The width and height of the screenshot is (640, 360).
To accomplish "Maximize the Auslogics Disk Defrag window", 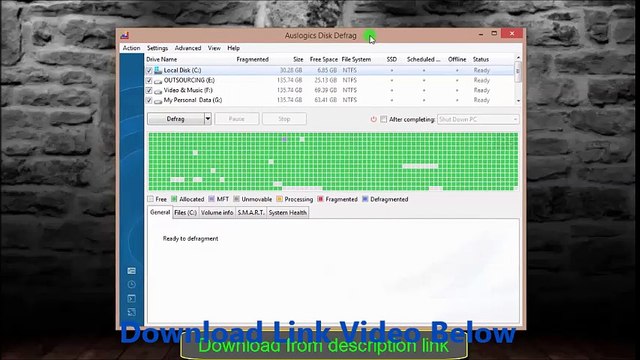I will [494, 33].
